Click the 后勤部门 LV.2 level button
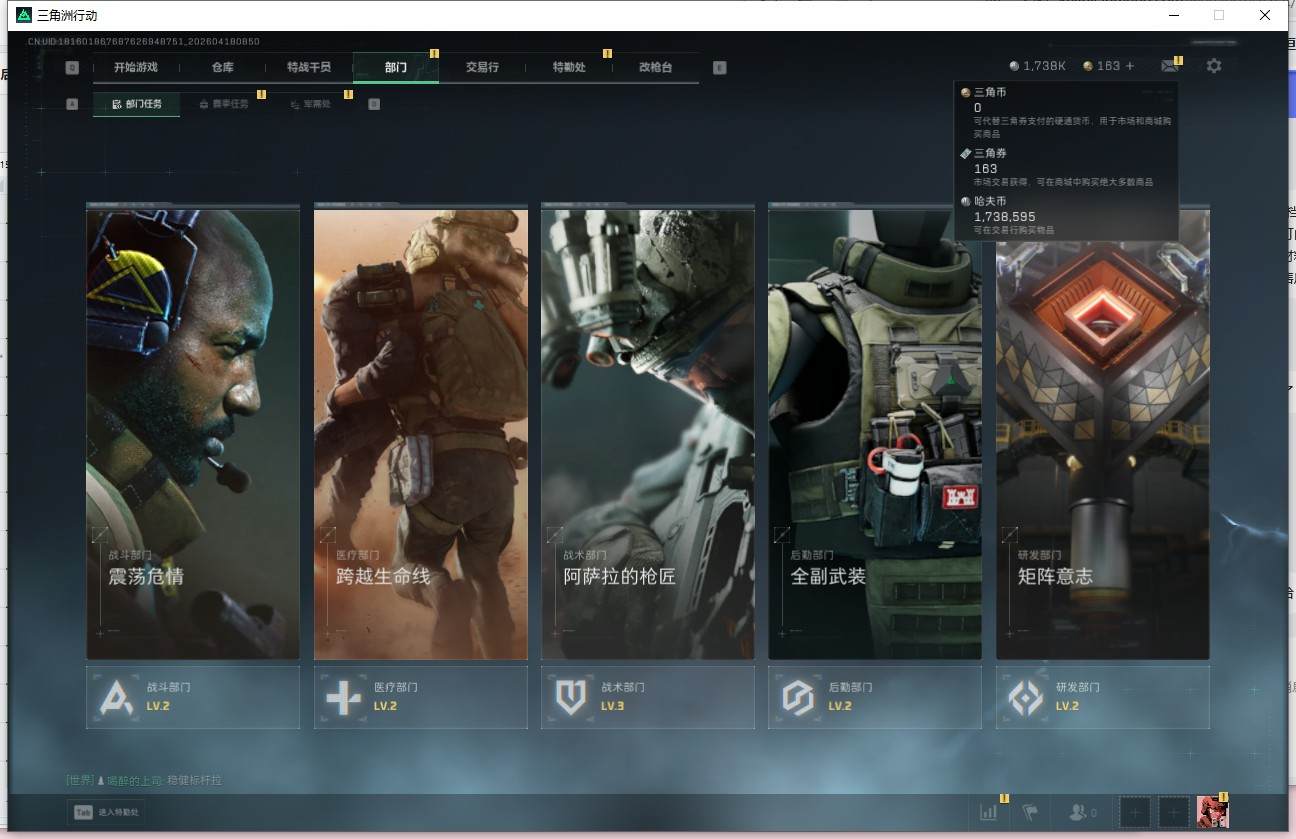Viewport: 1296px width, 839px height. click(x=875, y=697)
